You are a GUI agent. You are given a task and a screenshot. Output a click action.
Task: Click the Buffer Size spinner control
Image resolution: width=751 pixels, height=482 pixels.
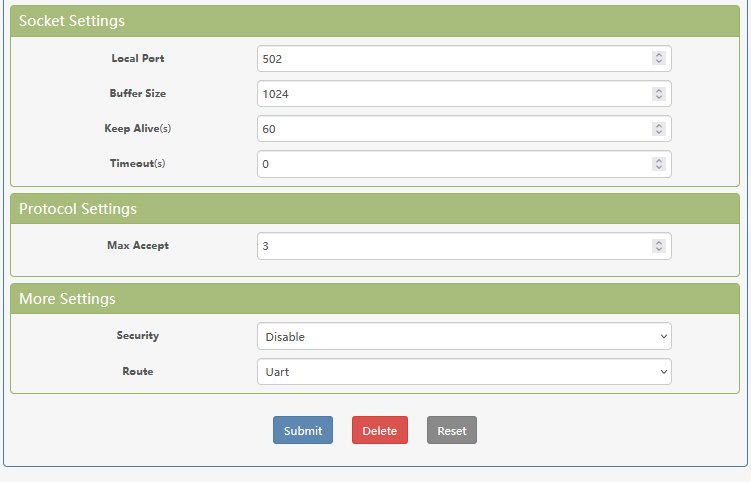(x=658, y=94)
